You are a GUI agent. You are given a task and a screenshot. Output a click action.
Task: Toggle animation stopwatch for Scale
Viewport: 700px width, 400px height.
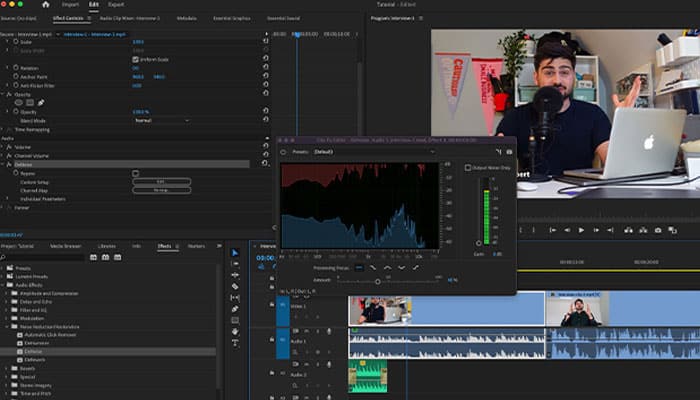click(16, 42)
